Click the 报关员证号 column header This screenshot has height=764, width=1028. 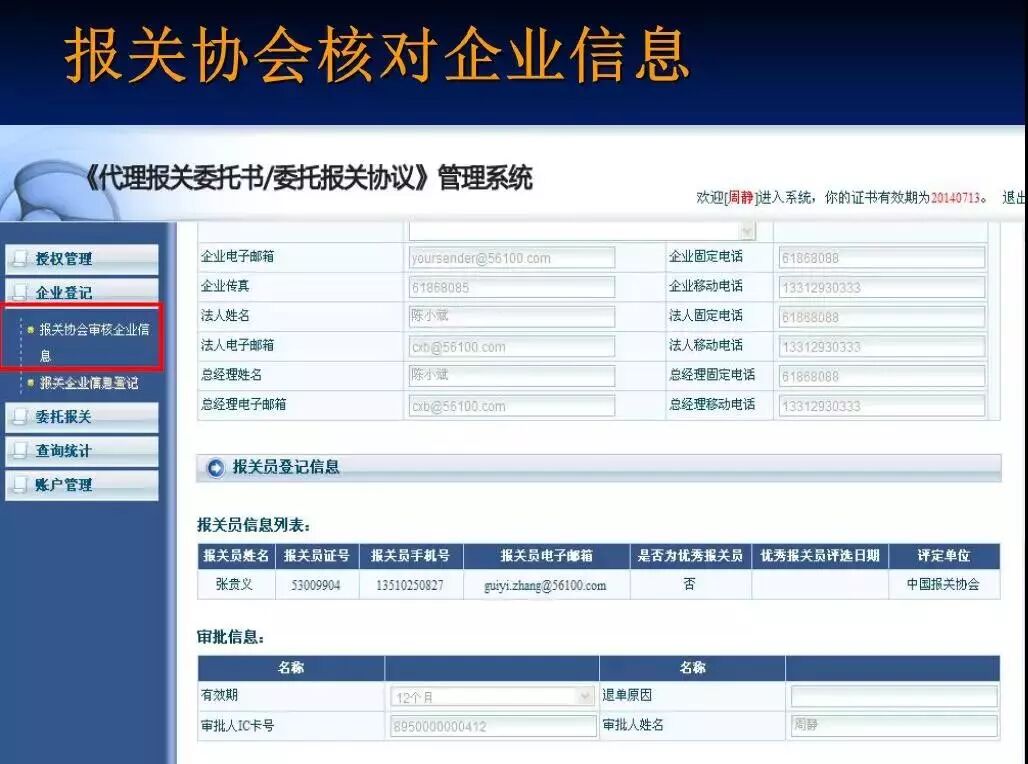tap(317, 555)
